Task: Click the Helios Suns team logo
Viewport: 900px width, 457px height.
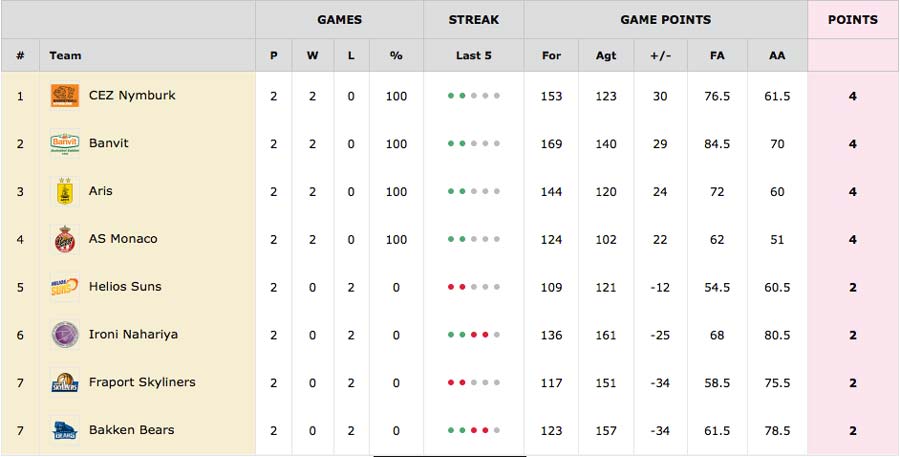Action: 65,286
